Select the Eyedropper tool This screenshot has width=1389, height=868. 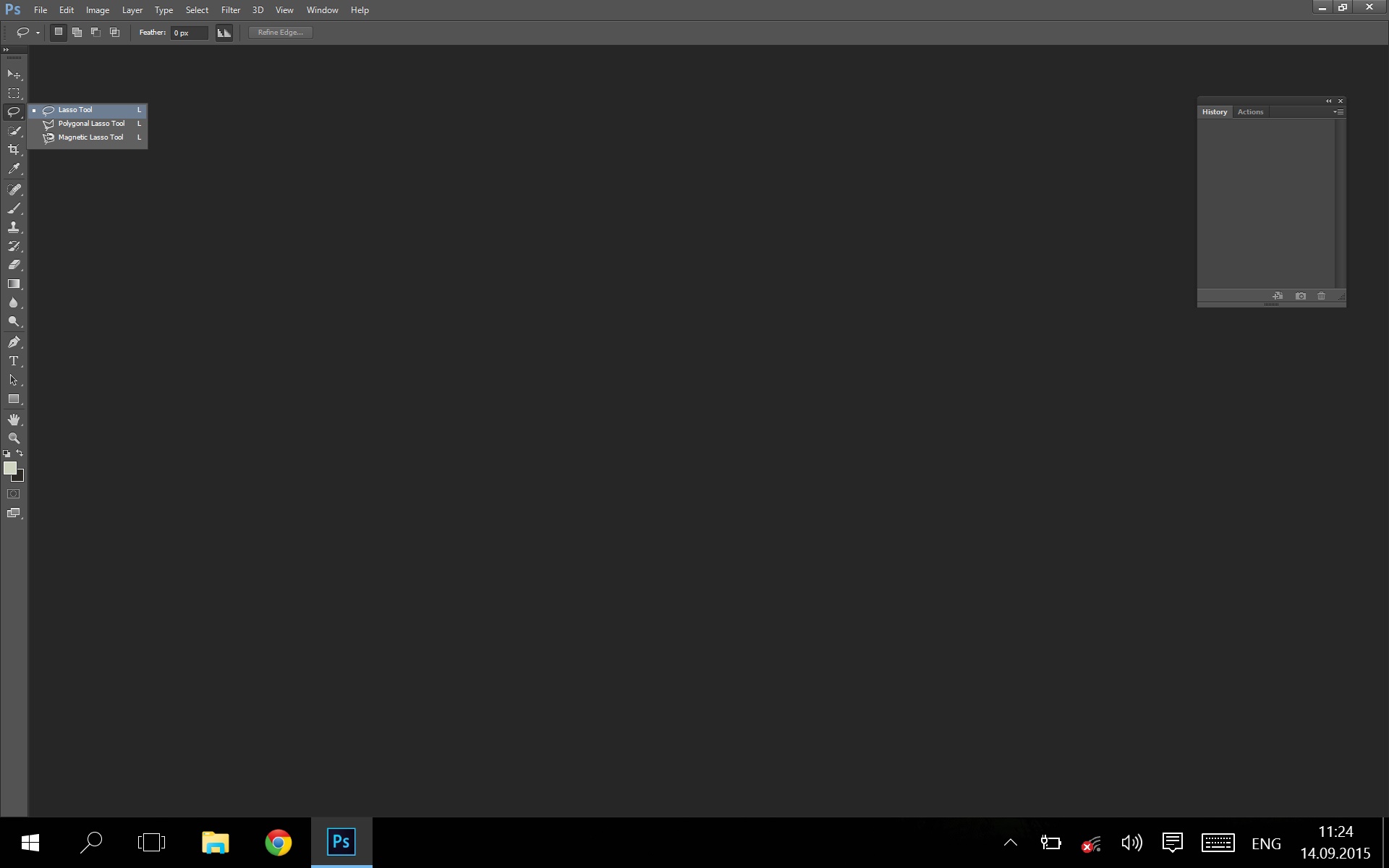14,169
